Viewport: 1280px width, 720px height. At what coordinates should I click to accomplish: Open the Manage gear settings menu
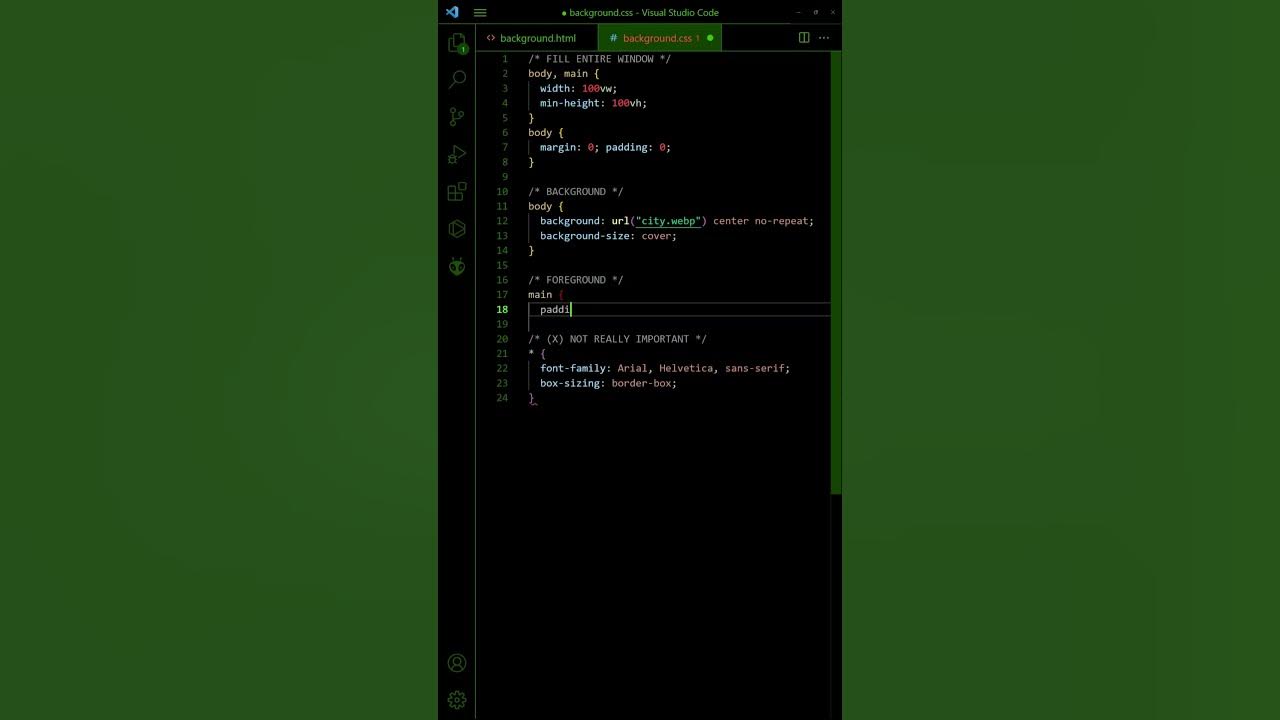[x=457, y=700]
